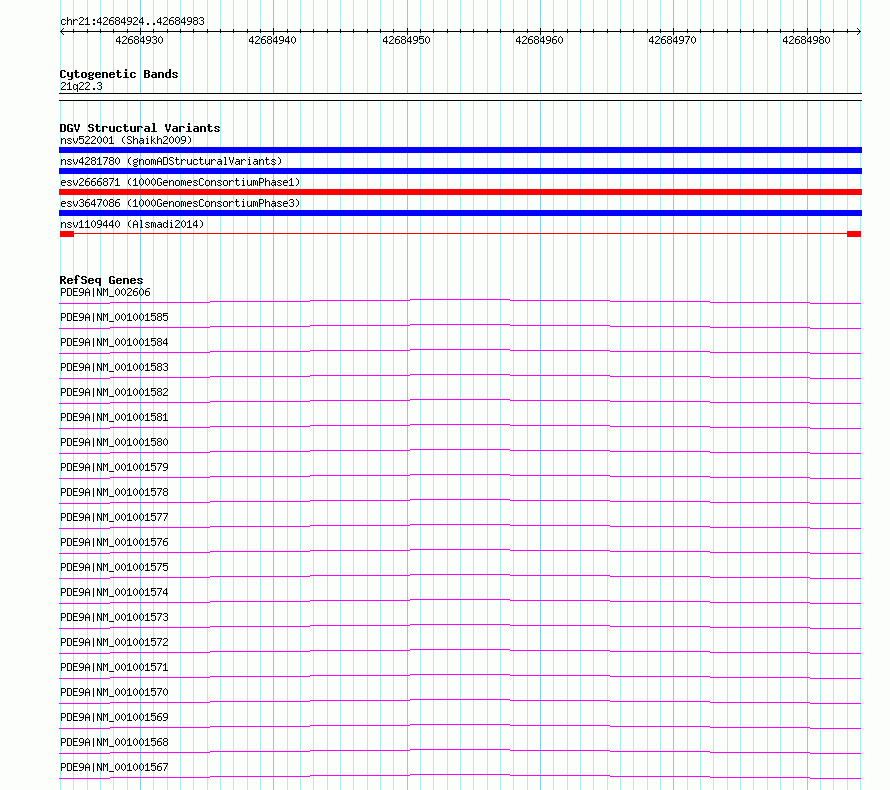Open transcript PDE9A|NM_001001570

pyautogui.click(x=114, y=692)
